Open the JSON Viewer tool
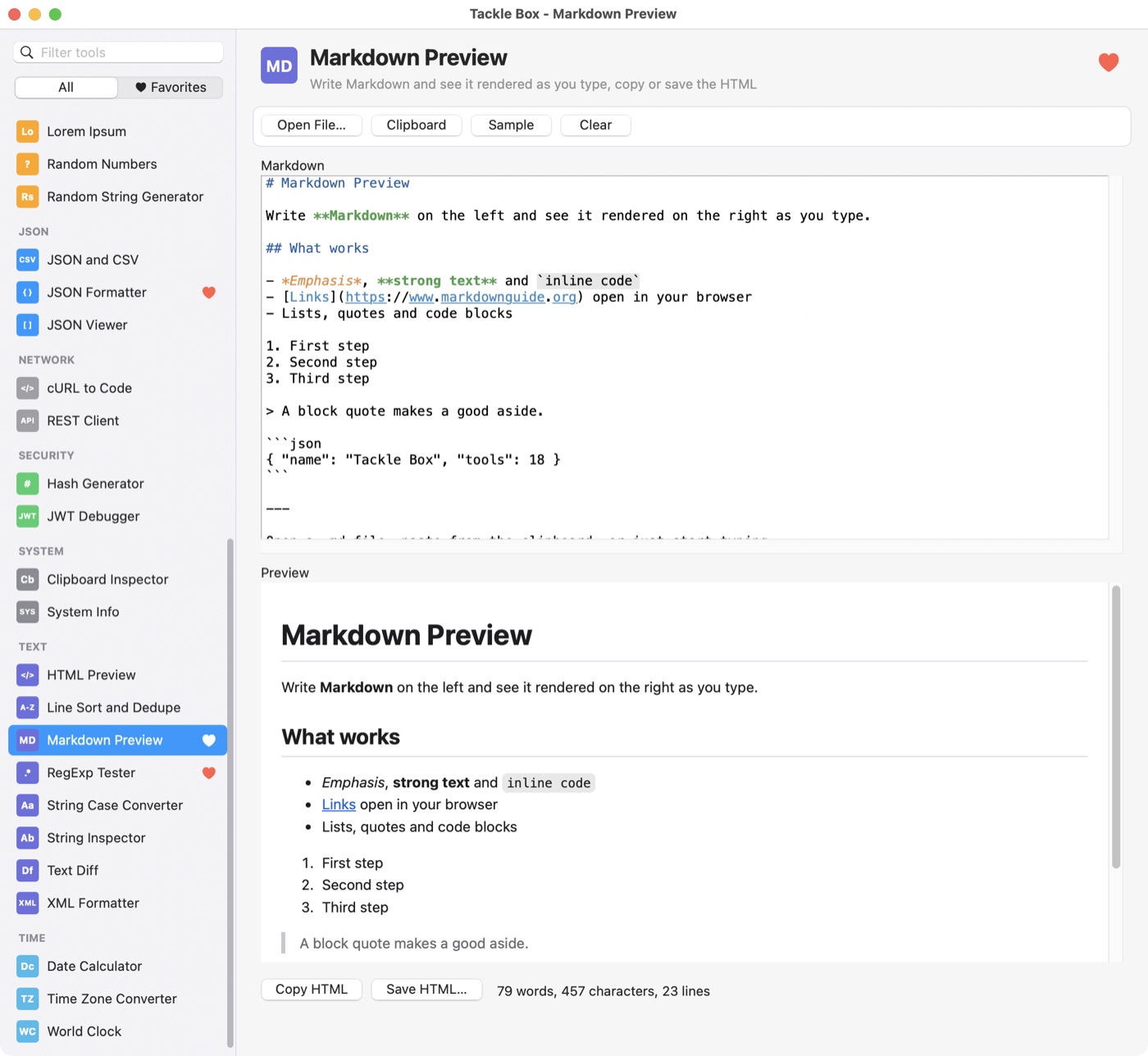This screenshot has height=1056, width=1148. coord(118,325)
